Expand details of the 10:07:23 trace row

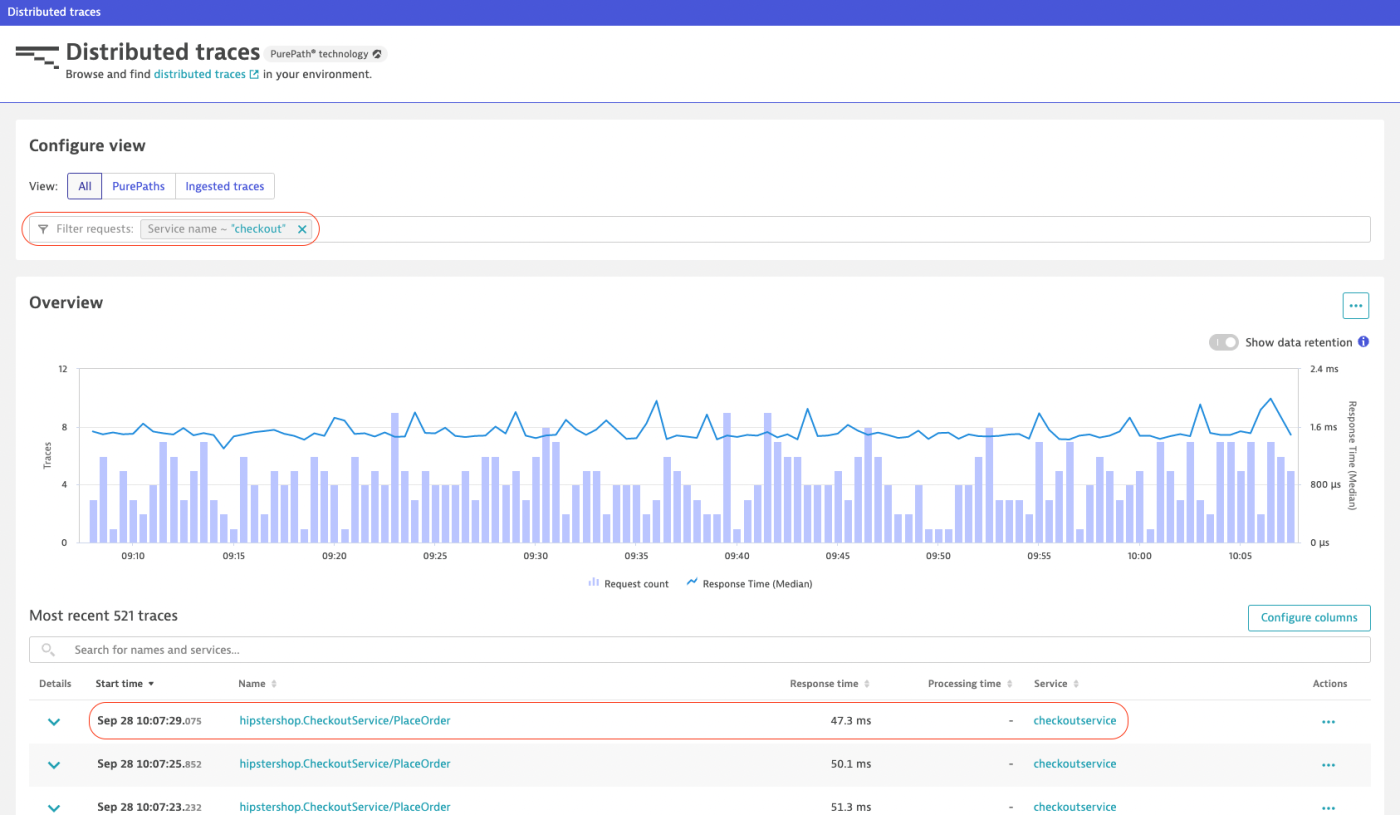(x=53, y=806)
